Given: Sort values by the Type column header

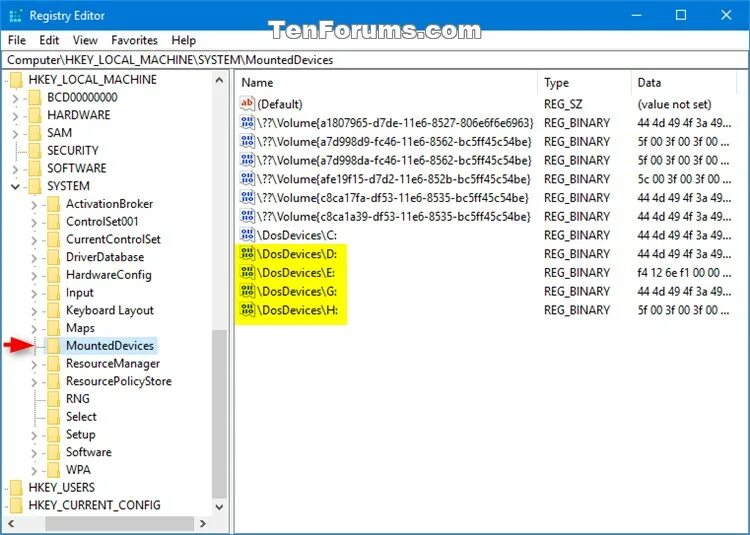Looking at the screenshot, I should [585, 83].
